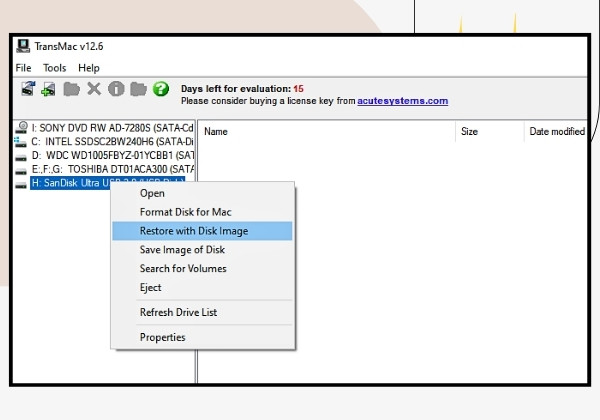The image size is (600, 420).
Task: Click the info properties toolbar icon
Action: click(116, 89)
